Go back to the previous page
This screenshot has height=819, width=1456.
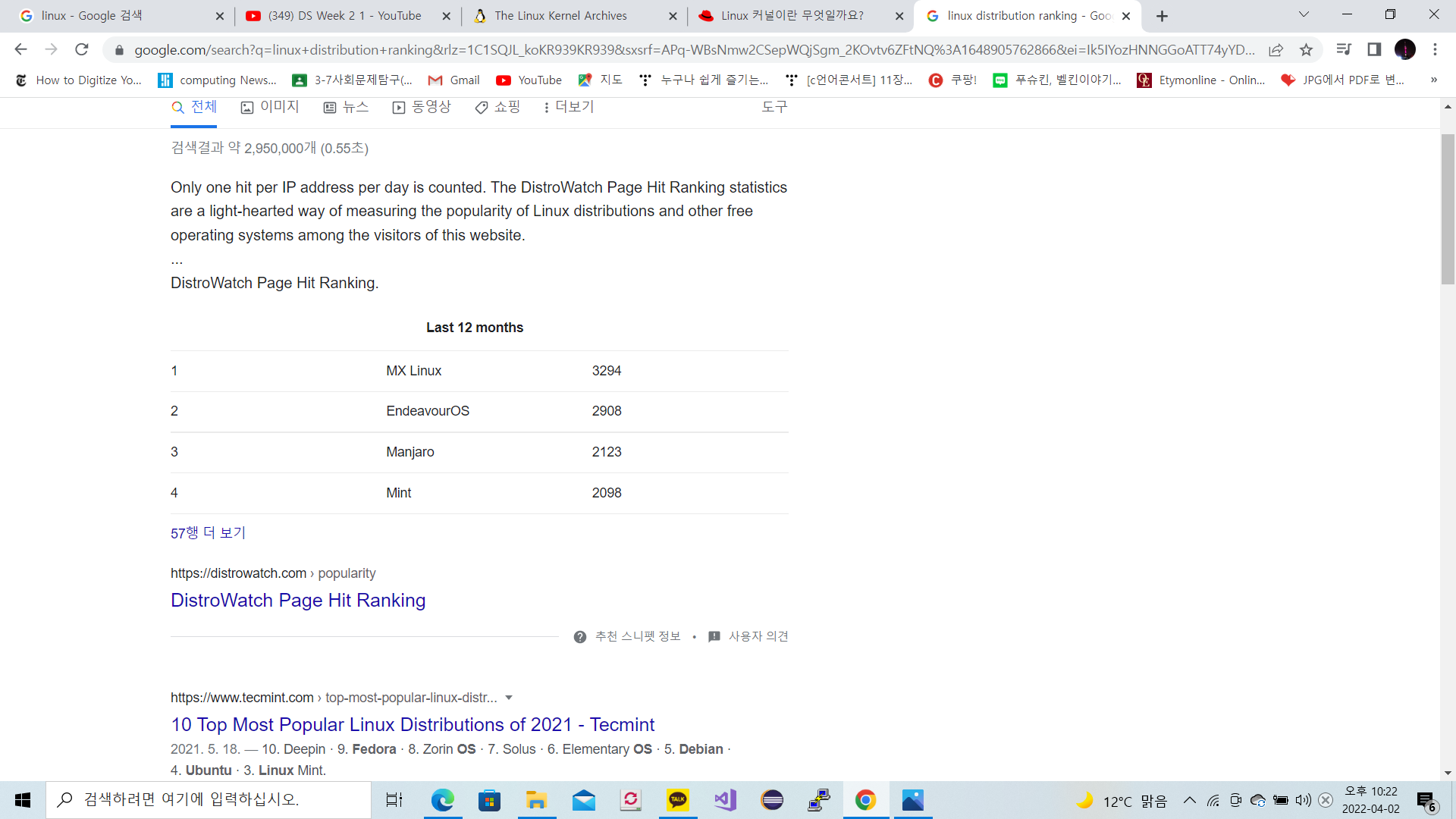[20, 49]
